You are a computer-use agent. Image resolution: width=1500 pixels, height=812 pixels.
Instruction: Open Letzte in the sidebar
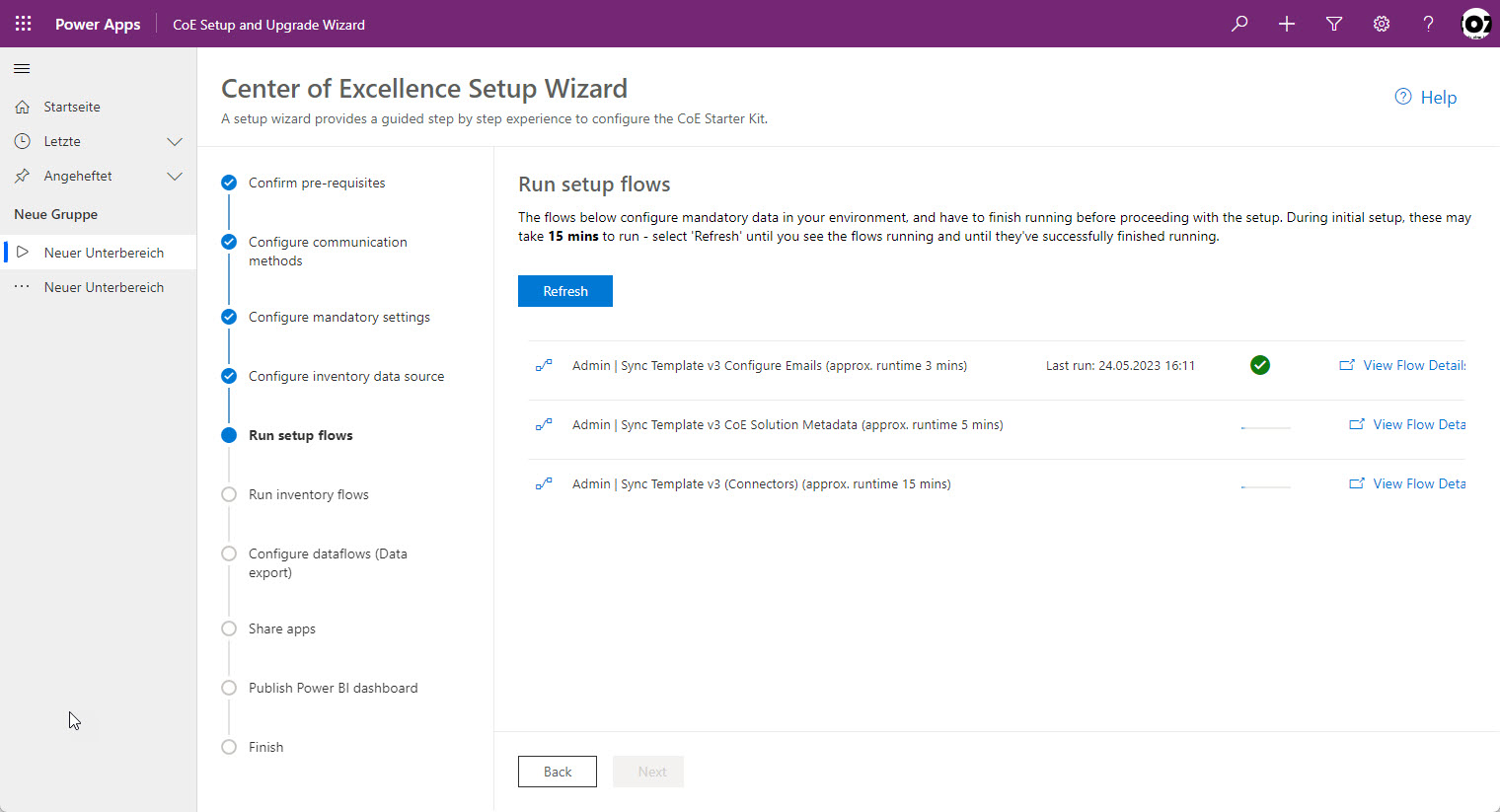99,141
